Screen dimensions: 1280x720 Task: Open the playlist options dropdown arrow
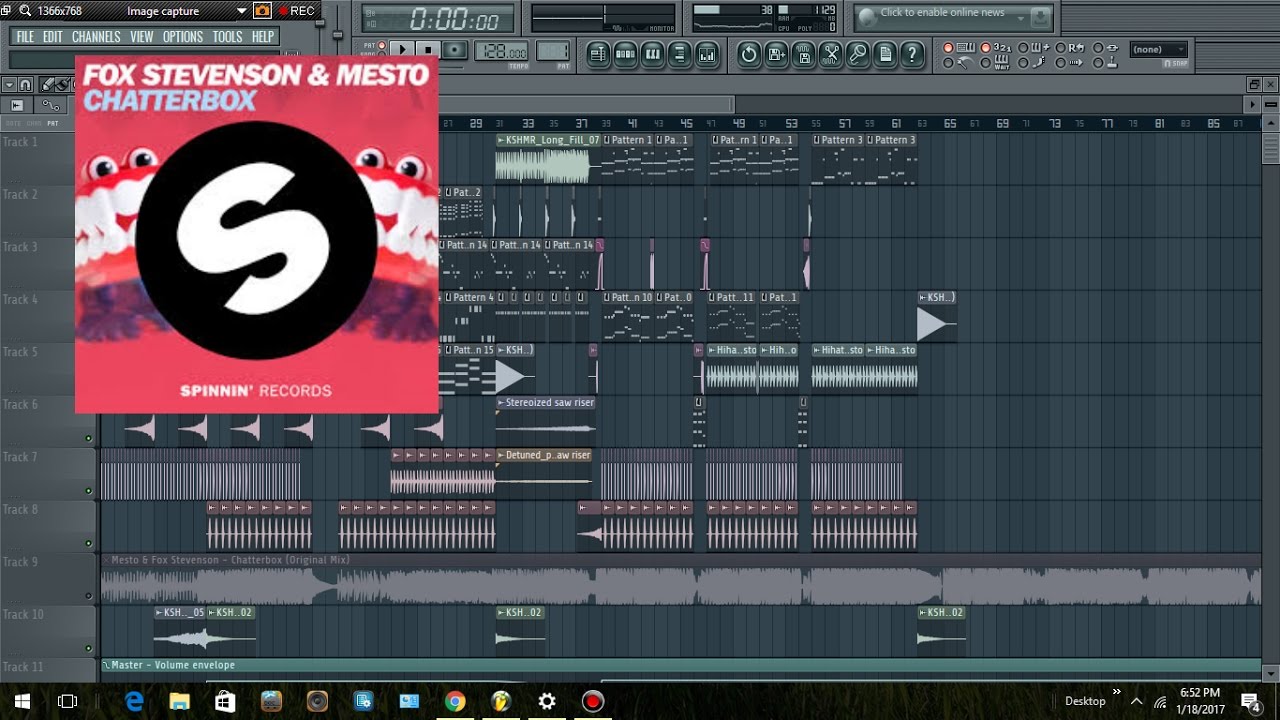coord(9,85)
